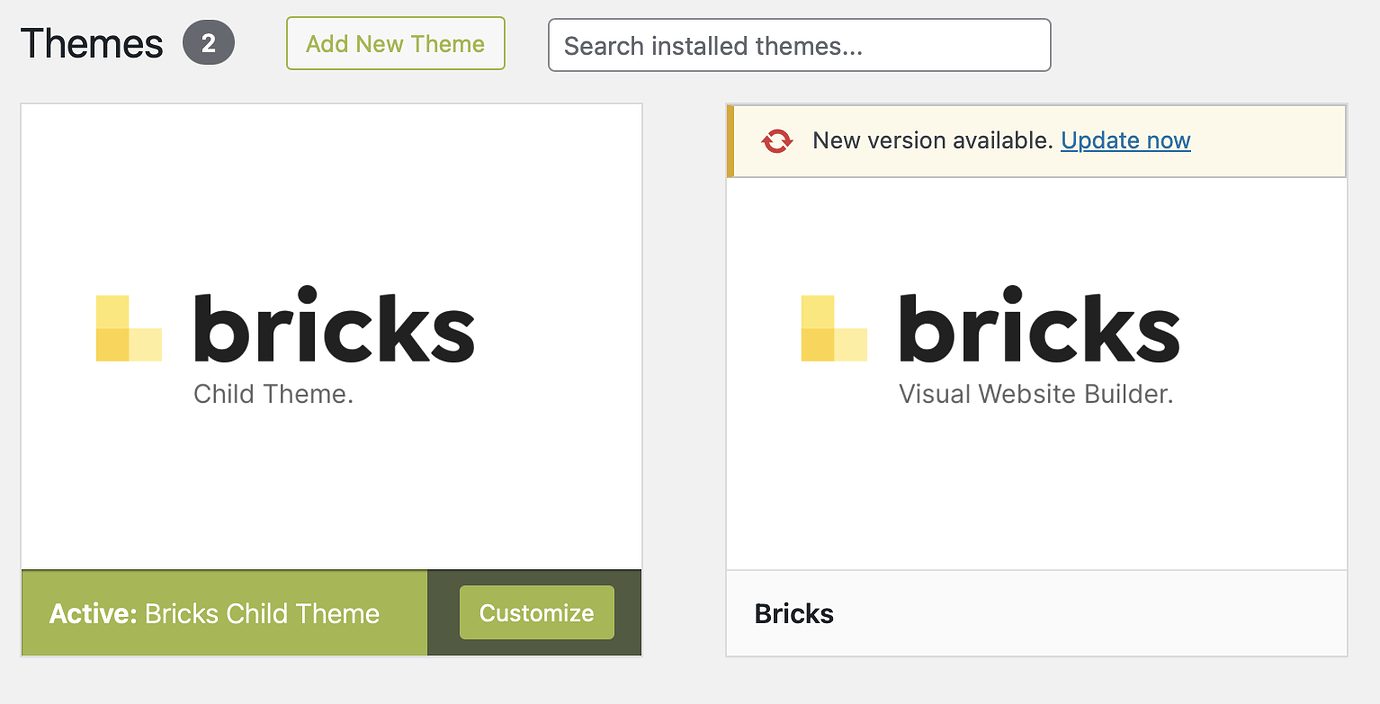Click the bricks wordmark on the parent theme

[x=1040, y=325]
